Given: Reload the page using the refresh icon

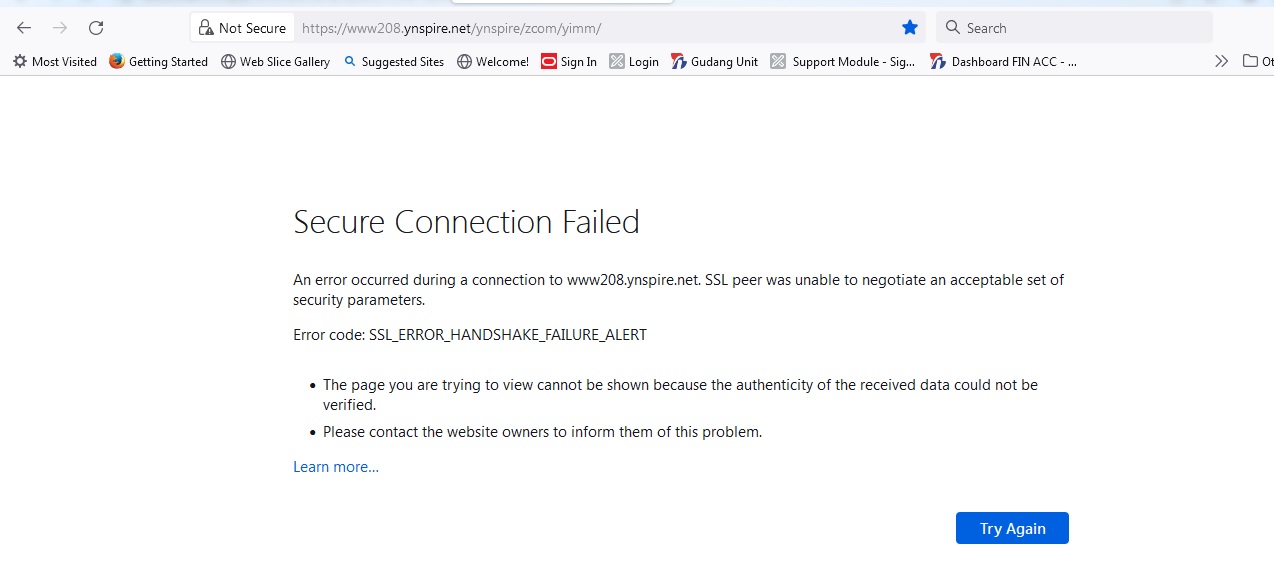Looking at the screenshot, I should click(96, 28).
